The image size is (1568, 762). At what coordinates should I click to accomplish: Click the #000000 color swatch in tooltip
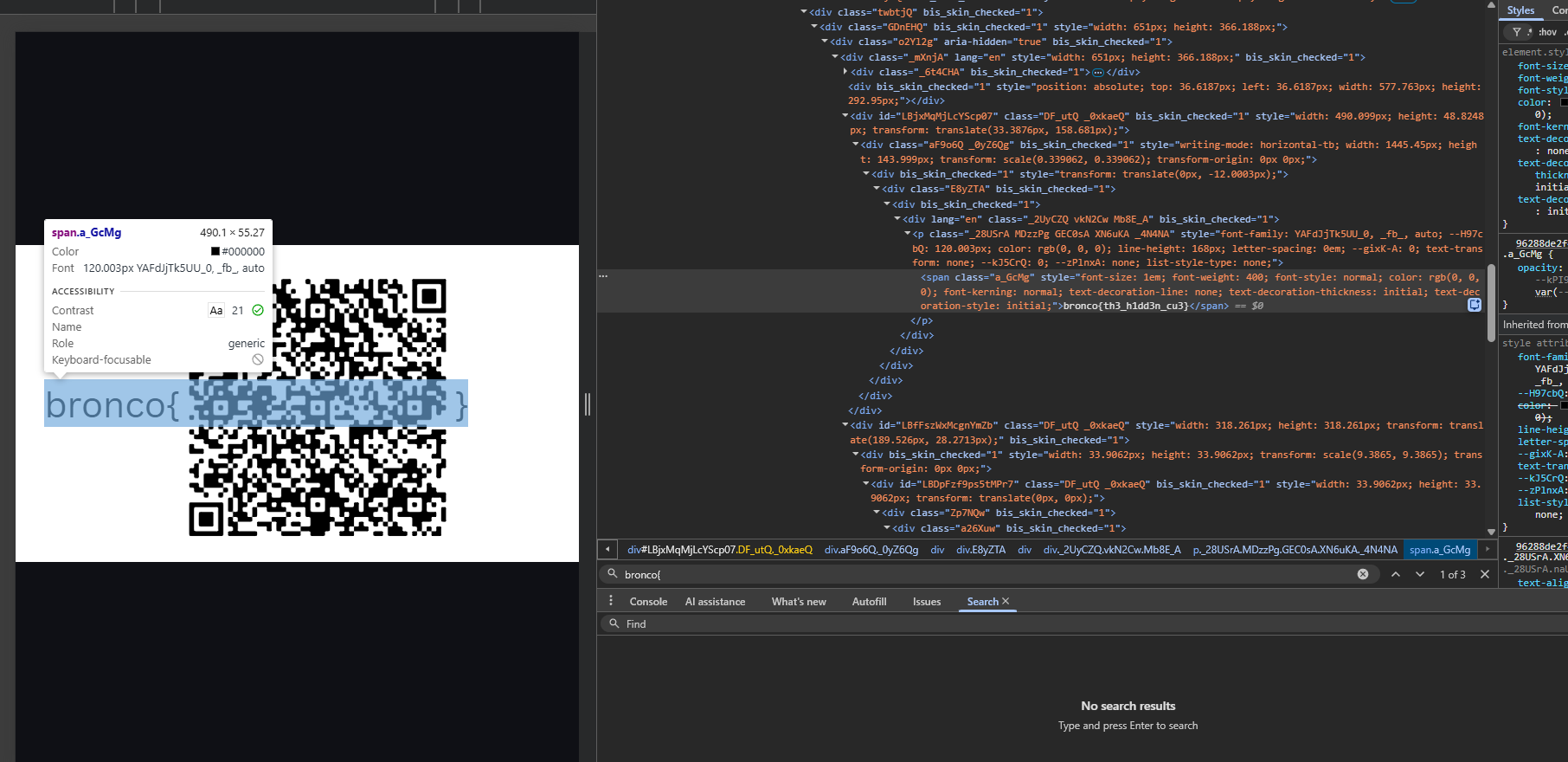pyautogui.click(x=215, y=252)
